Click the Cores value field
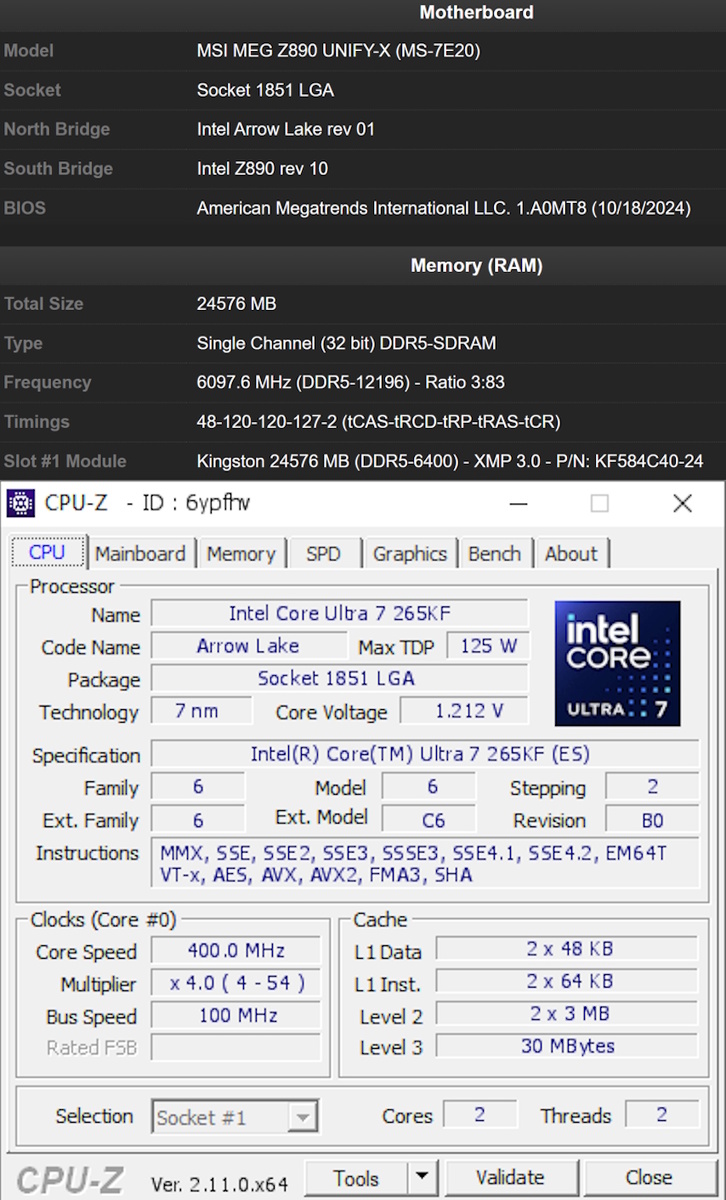The height and width of the screenshot is (1200, 726). pyautogui.click(x=480, y=1115)
